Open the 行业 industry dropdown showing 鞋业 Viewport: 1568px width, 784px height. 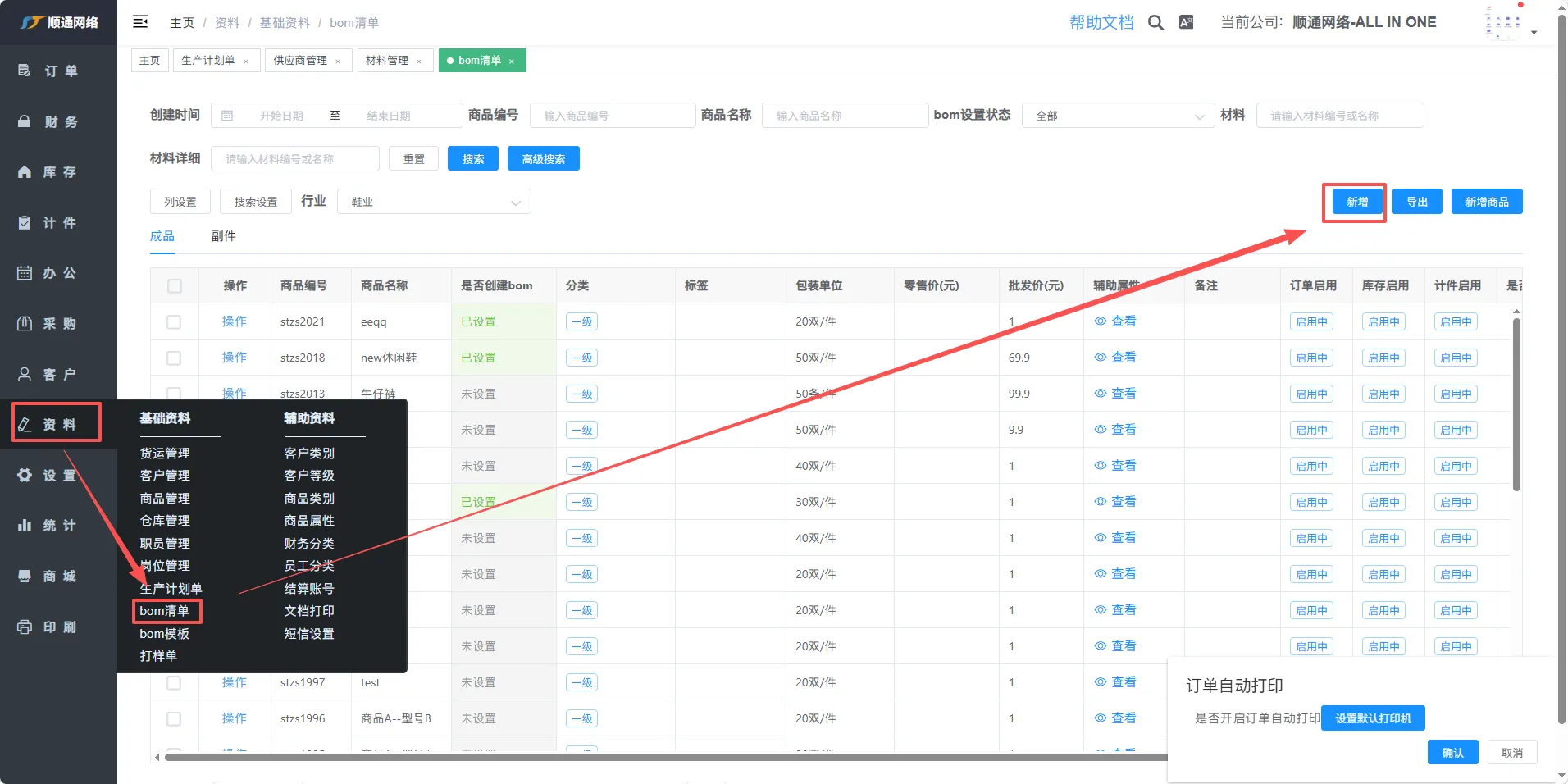point(434,202)
